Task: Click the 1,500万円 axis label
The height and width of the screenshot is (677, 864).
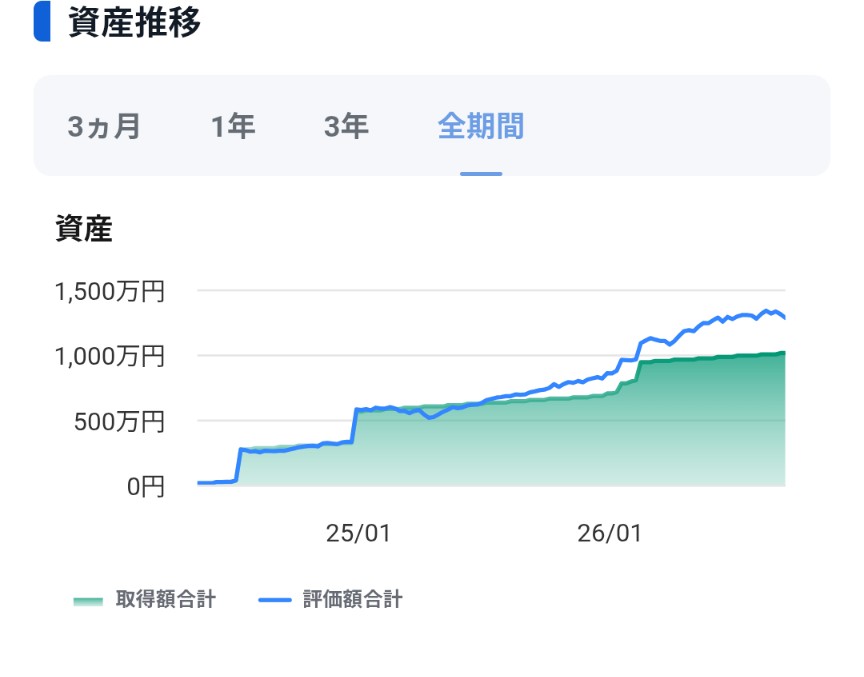Action: (x=110, y=291)
